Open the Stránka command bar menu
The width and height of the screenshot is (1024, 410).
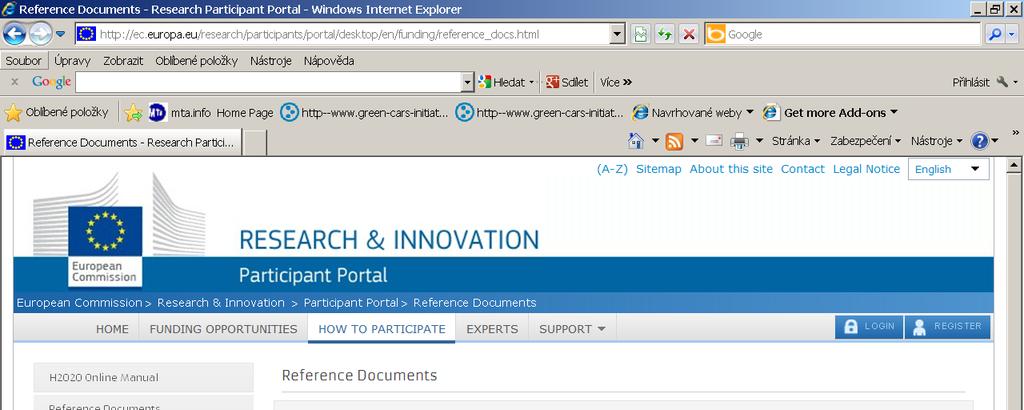795,140
